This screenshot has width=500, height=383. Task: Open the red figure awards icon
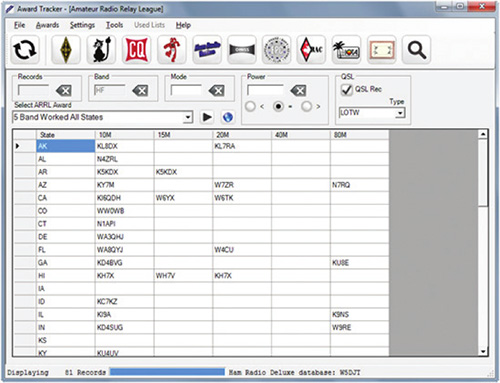pos(172,50)
